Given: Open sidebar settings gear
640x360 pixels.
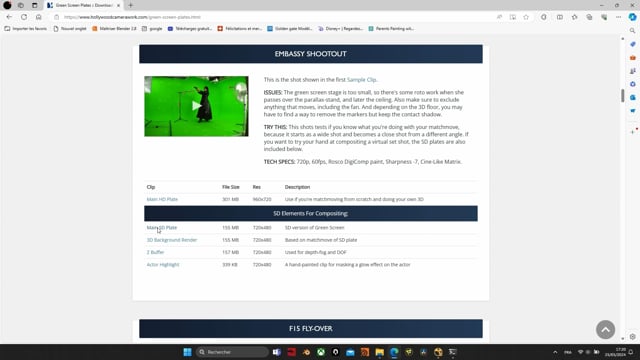Looking at the screenshot, I should pyautogui.click(x=633, y=337).
